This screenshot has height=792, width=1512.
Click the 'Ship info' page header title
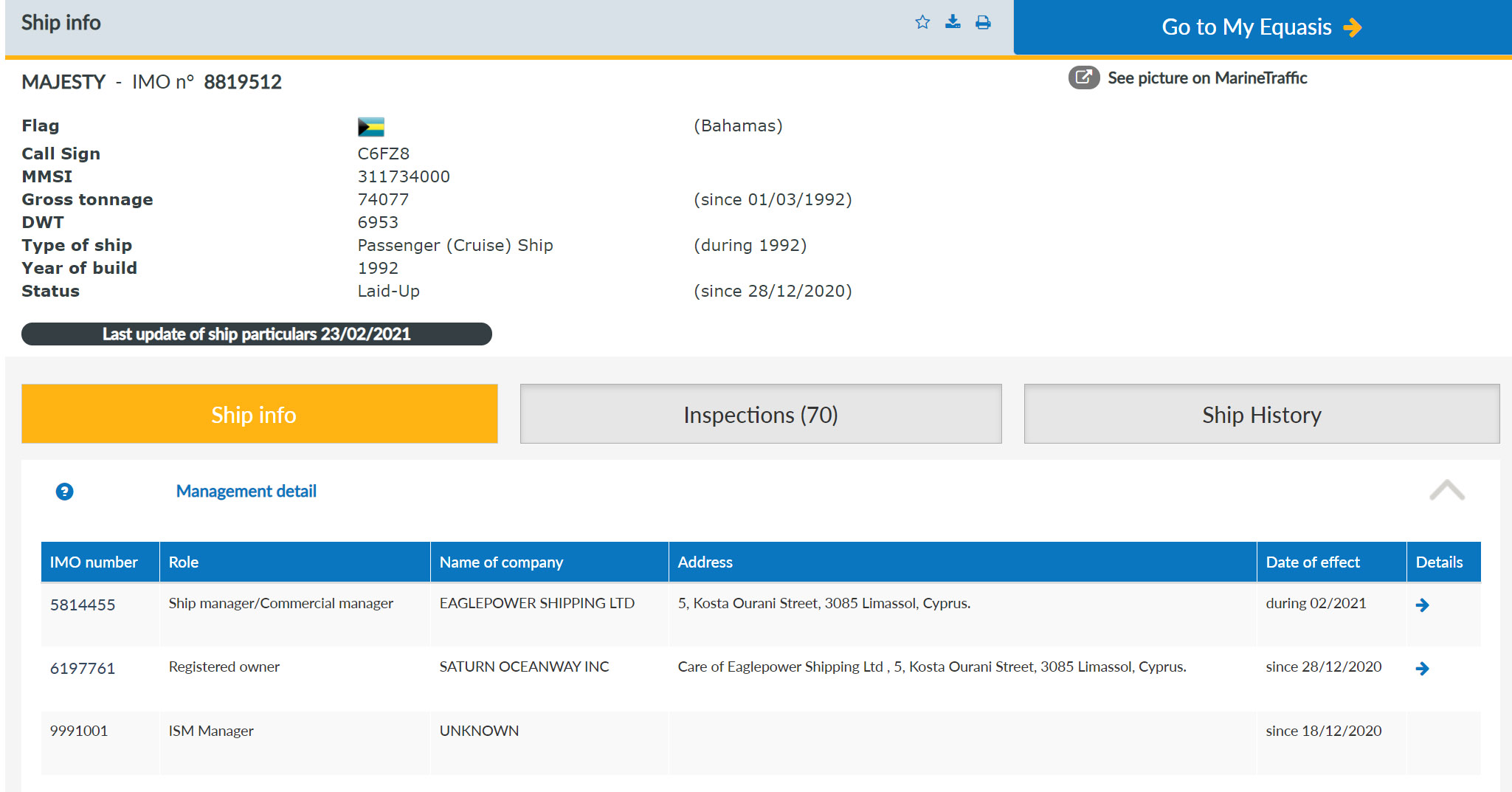point(61,23)
